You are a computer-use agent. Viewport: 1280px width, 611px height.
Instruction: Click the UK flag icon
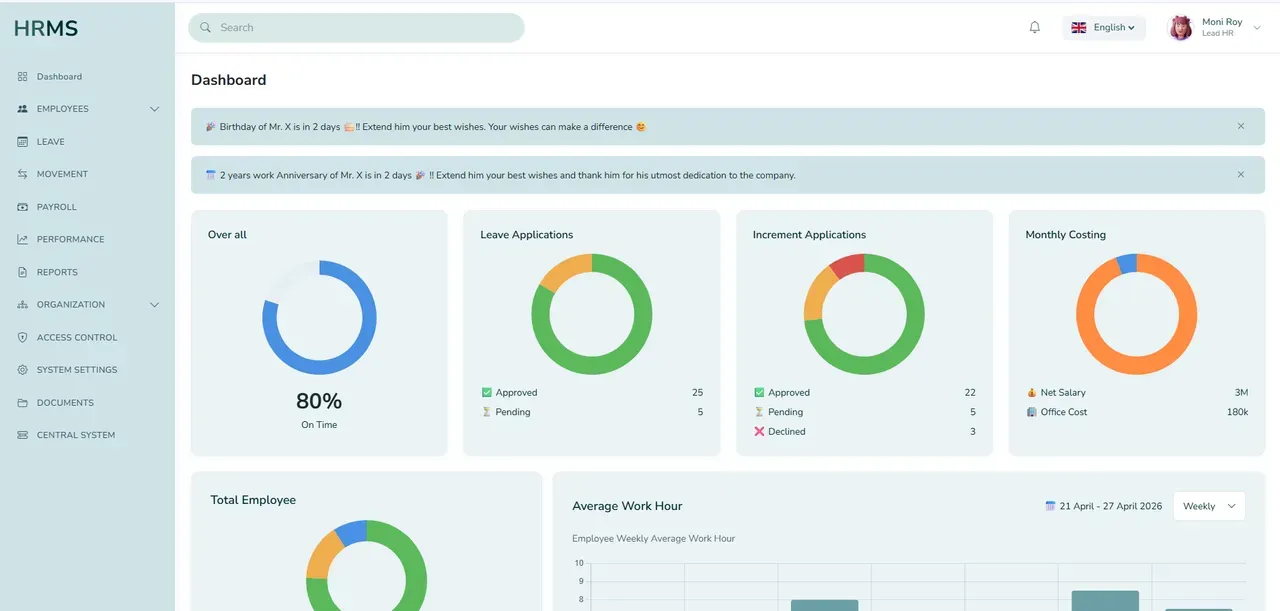[1079, 28]
